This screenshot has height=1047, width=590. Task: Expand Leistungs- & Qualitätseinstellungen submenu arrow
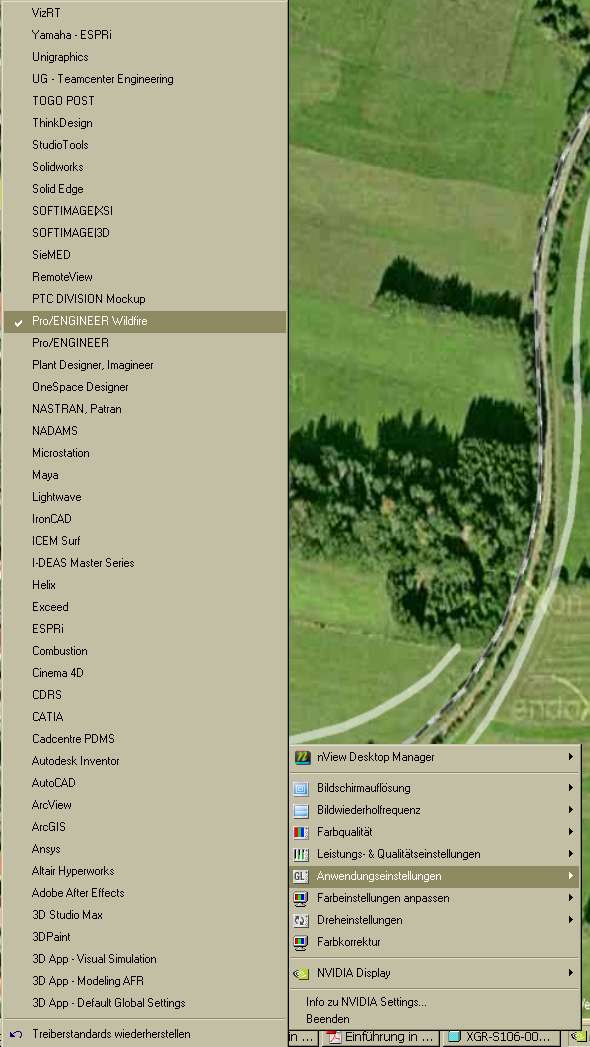tap(571, 854)
